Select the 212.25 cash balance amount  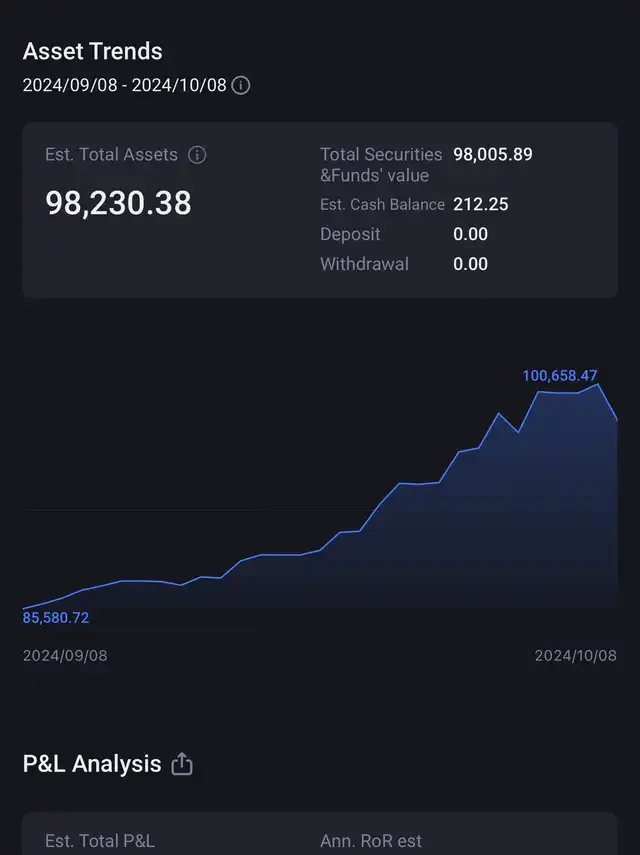tap(480, 204)
